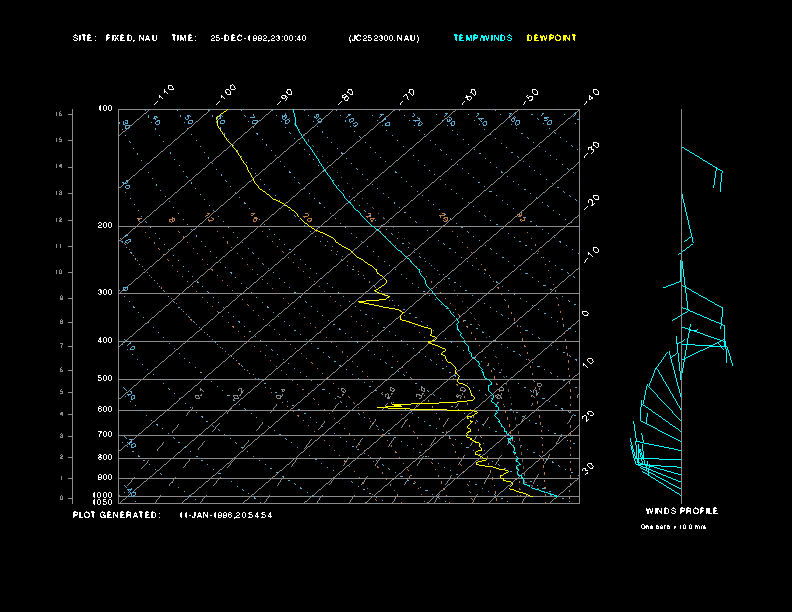Click the 700 pressure level label
Viewport: 792px width, 612px height.
(x=104, y=435)
